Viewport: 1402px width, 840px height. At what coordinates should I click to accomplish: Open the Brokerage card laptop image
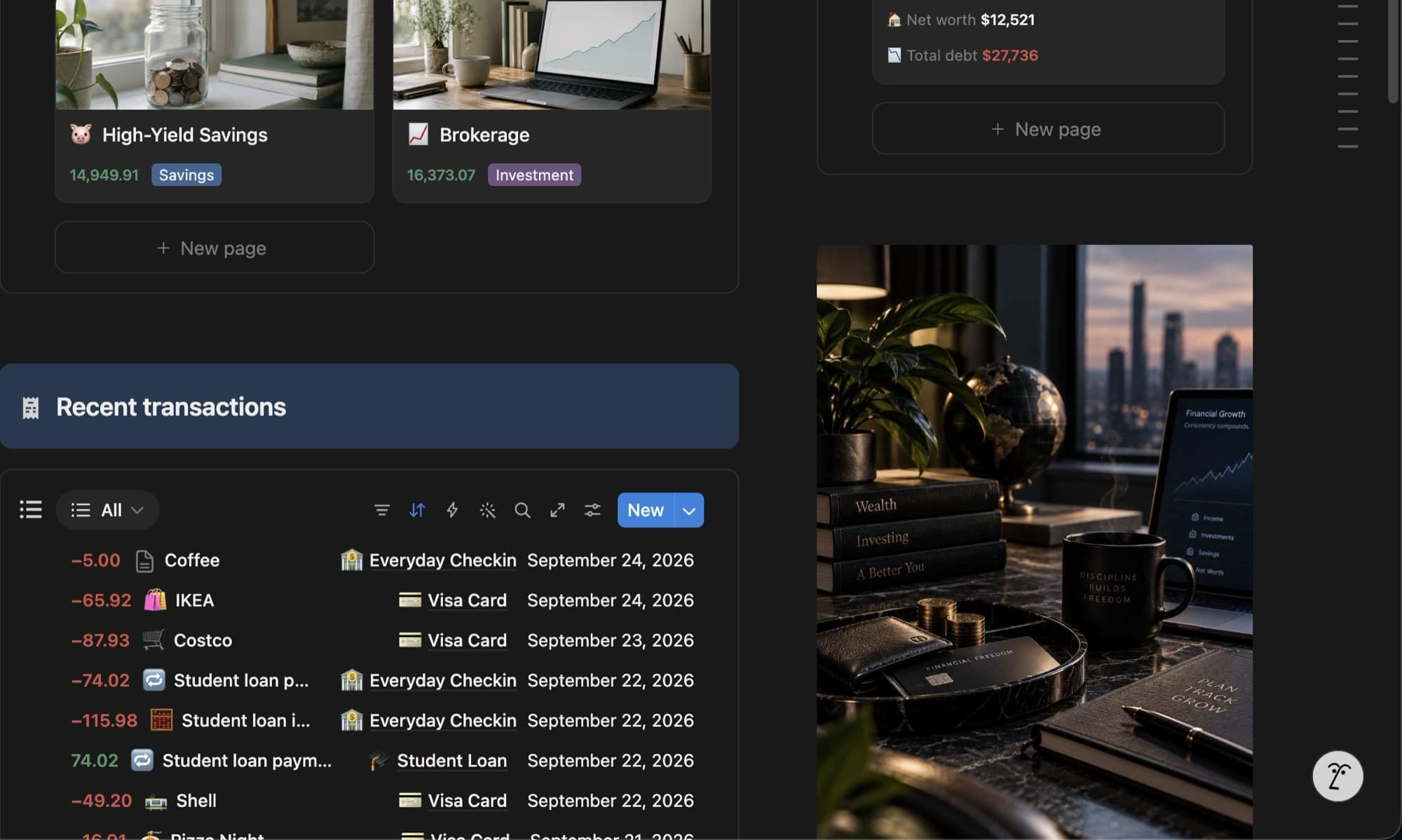(x=552, y=54)
